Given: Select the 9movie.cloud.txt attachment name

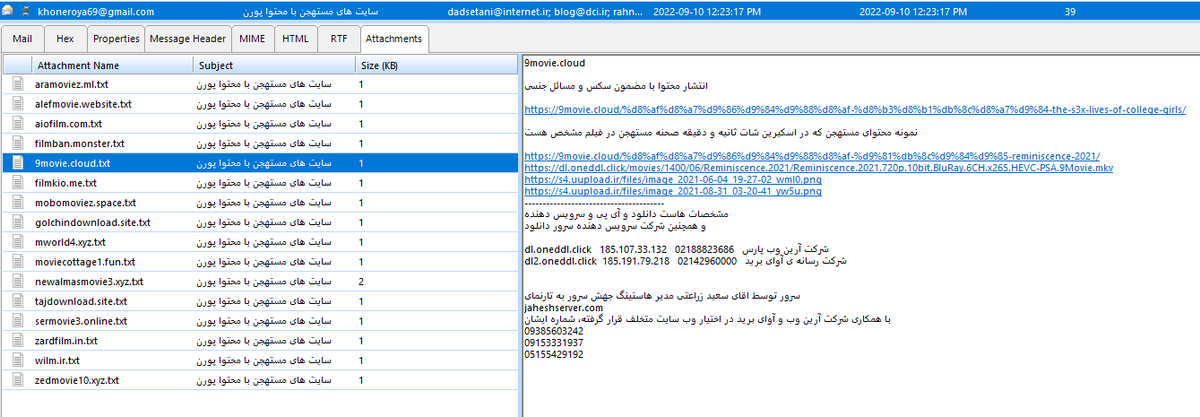Looking at the screenshot, I should (72, 164).
